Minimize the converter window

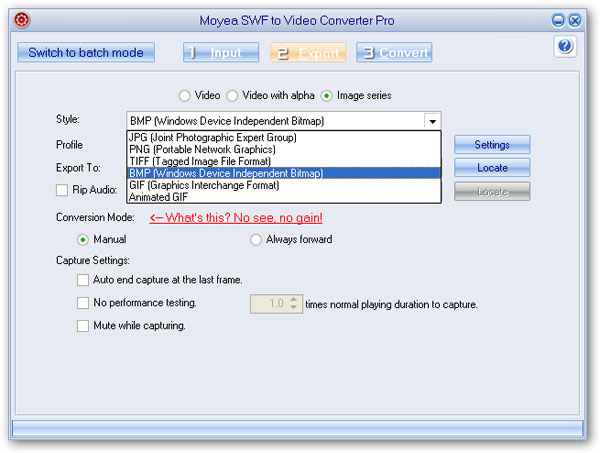click(x=558, y=20)
